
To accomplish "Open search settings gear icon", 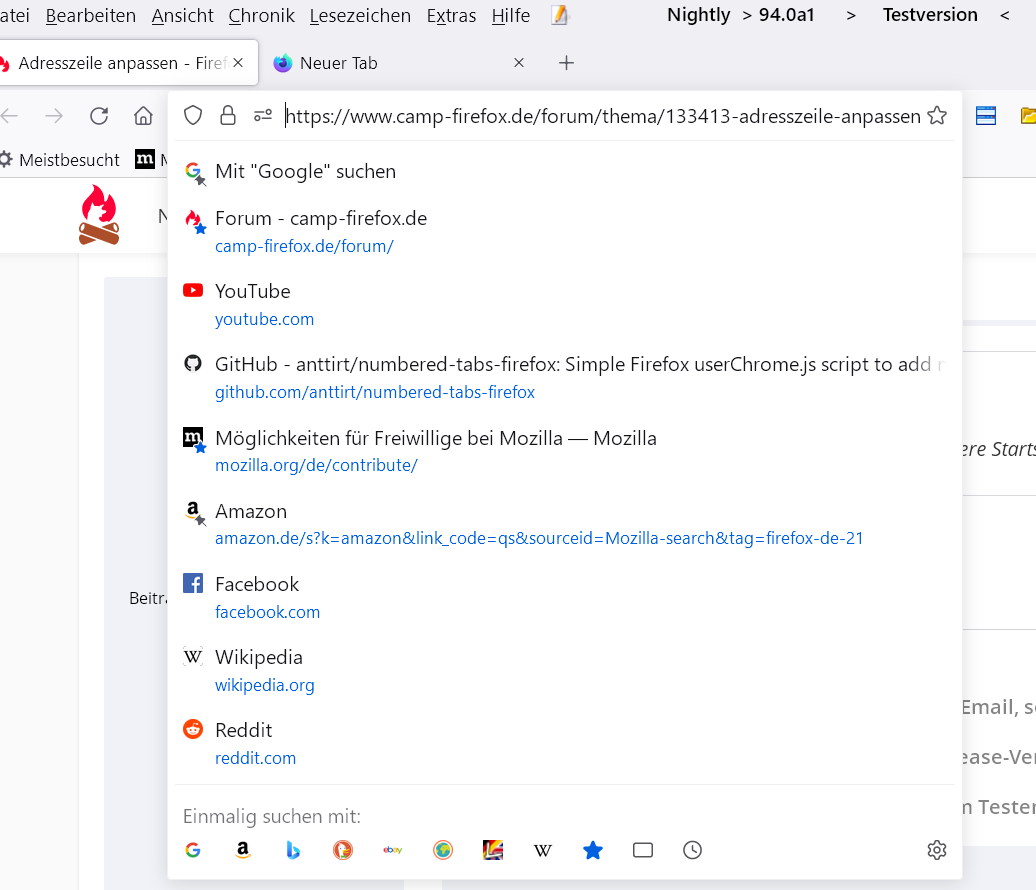I will click(937, 850).
